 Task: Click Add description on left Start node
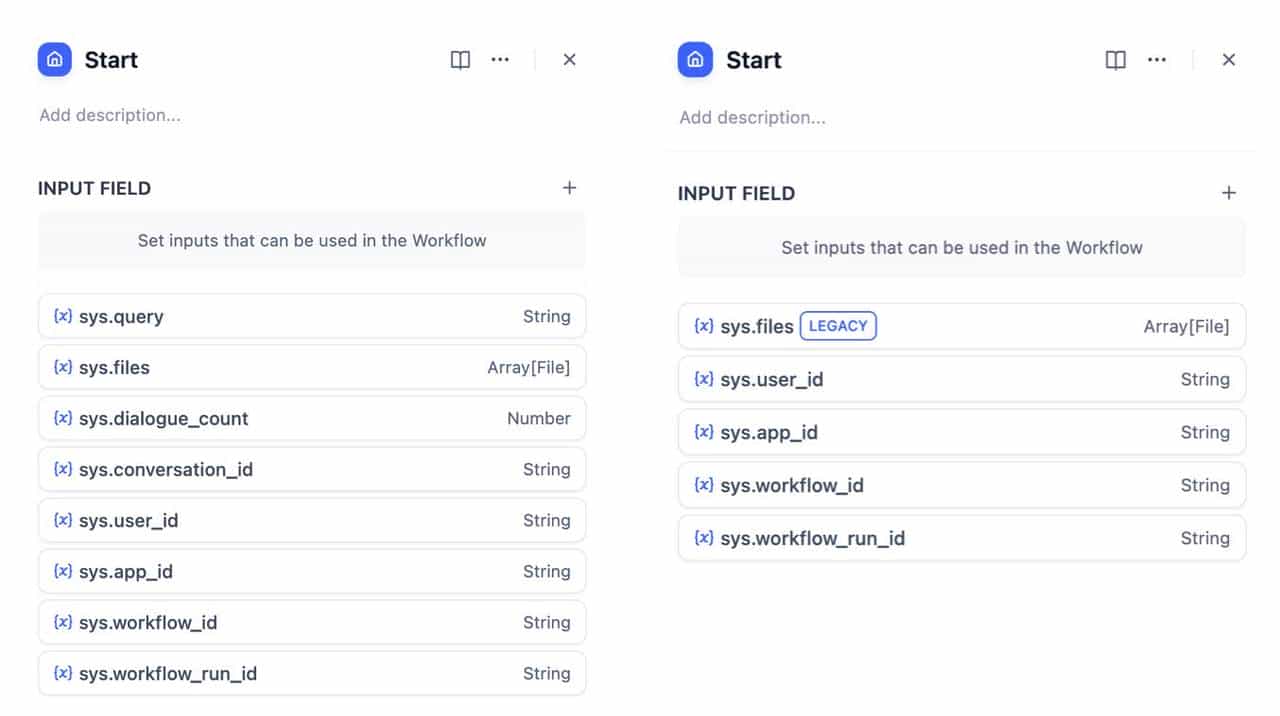pos(110,114)
